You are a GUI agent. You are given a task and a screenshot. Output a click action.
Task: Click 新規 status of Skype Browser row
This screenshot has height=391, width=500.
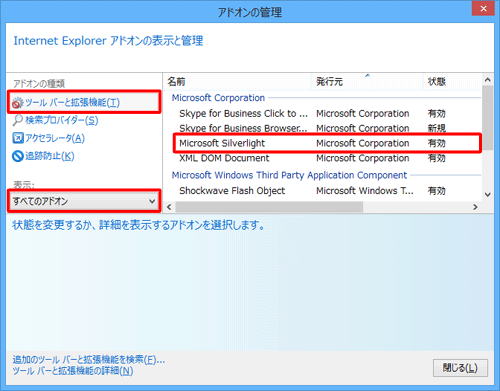click(x=437, y=128)
